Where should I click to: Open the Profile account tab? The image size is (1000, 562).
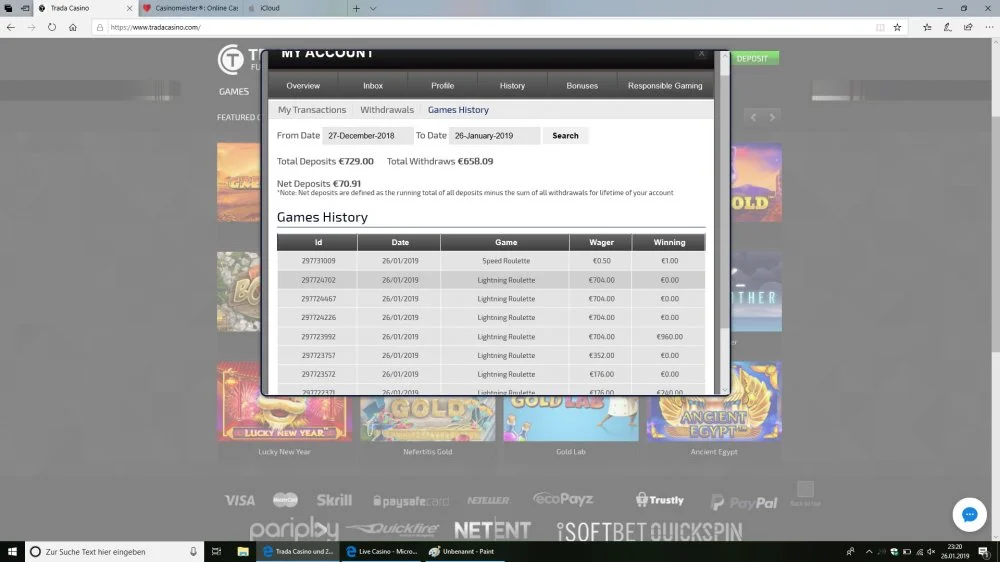[442, 85]
